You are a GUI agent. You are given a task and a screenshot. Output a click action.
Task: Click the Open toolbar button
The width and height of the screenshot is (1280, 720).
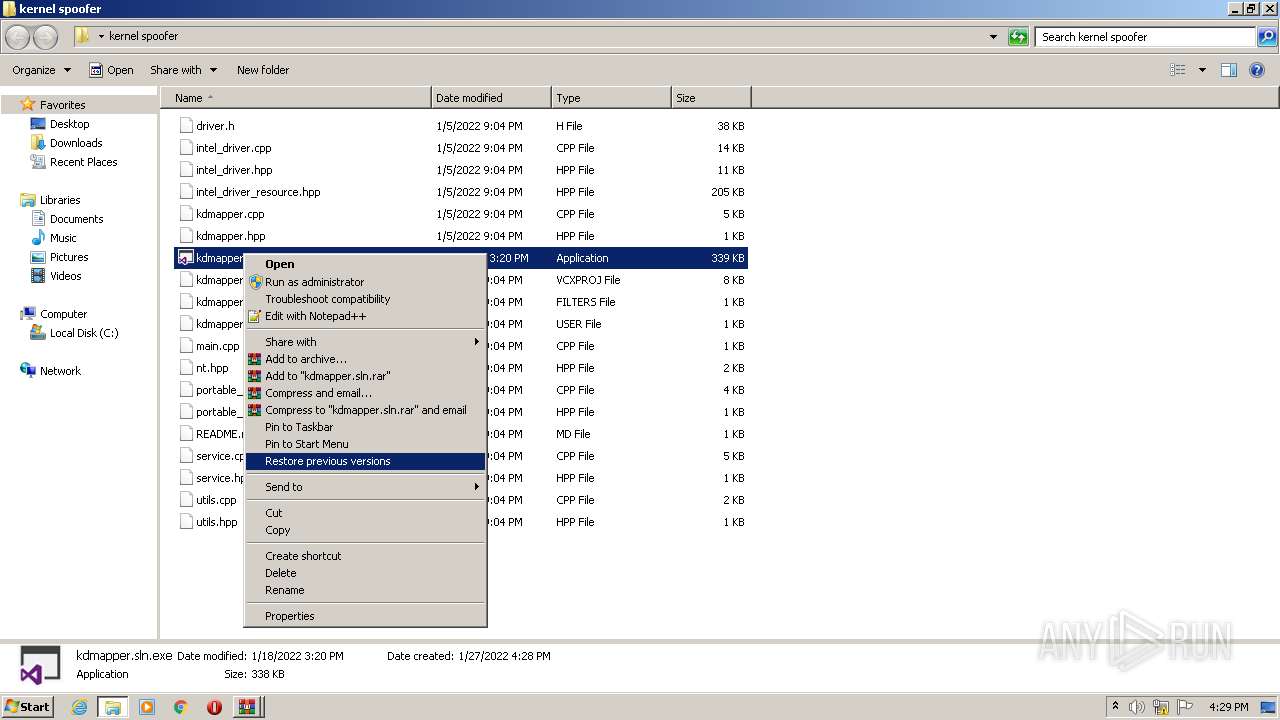click(x=111, y=70)
